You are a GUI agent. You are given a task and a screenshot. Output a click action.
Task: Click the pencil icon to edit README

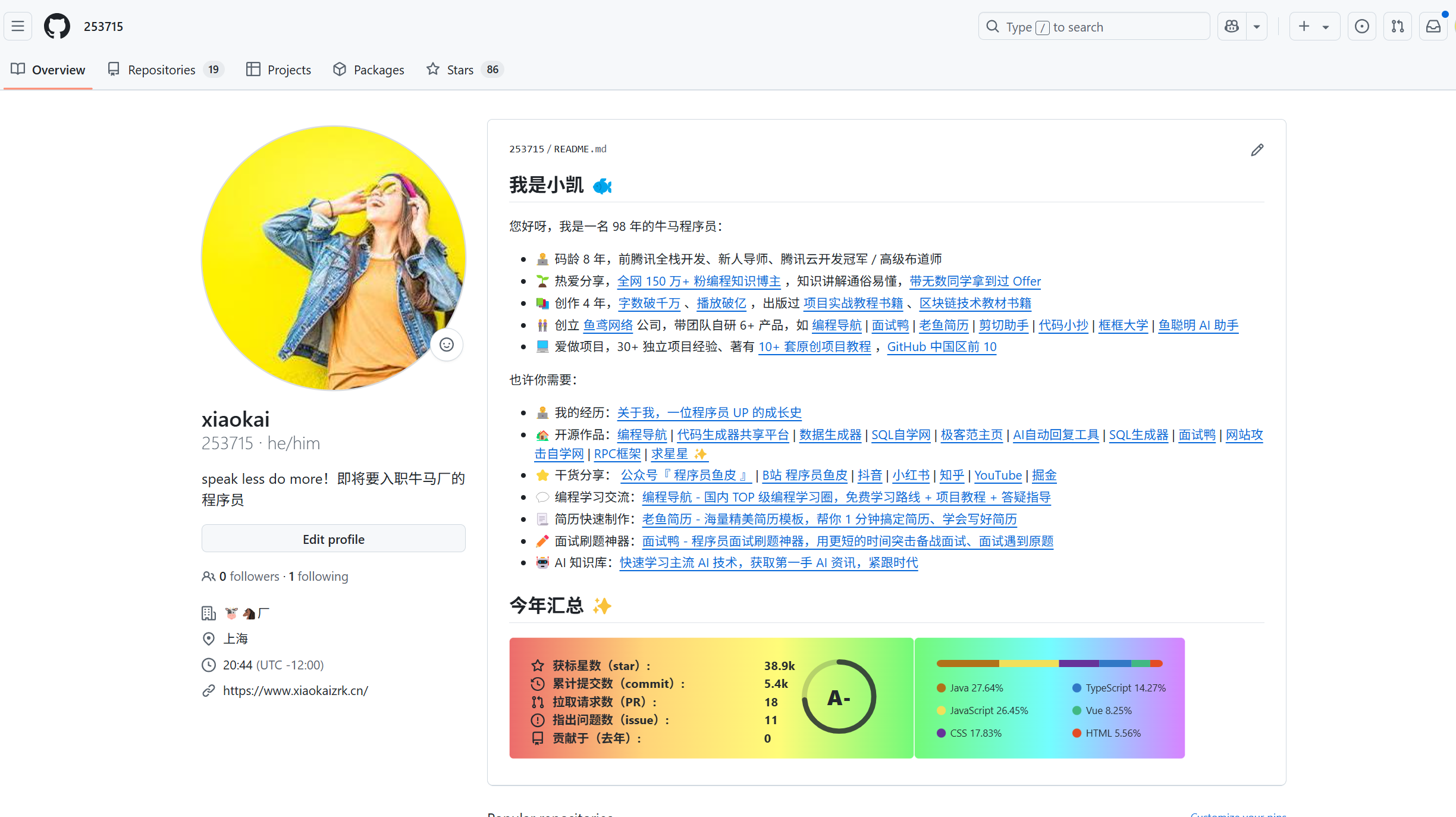pyautogui.click(x=1257, y=150)
